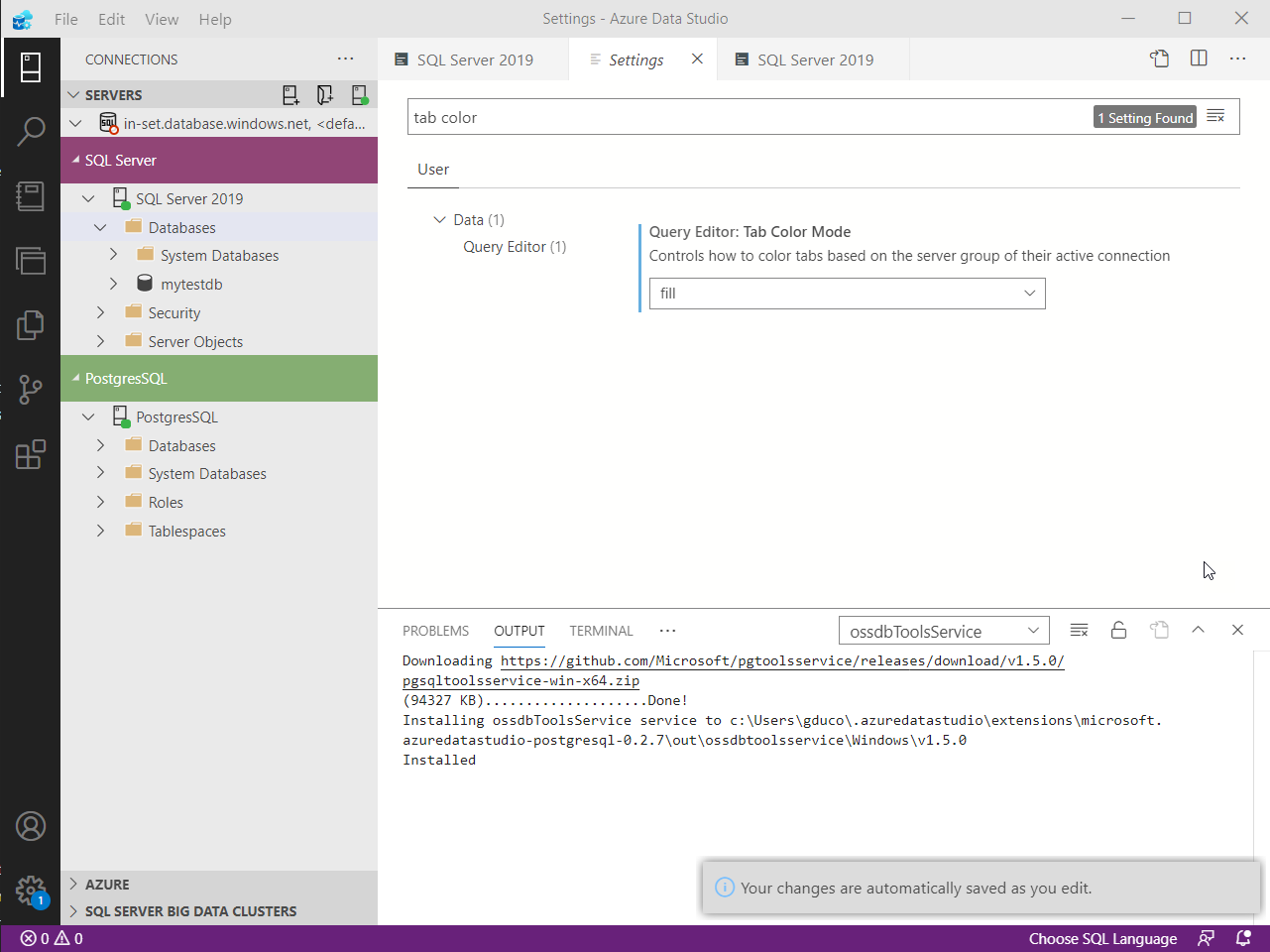
Task: Clear the settings search input filter icon
Action: (1216, 117)
